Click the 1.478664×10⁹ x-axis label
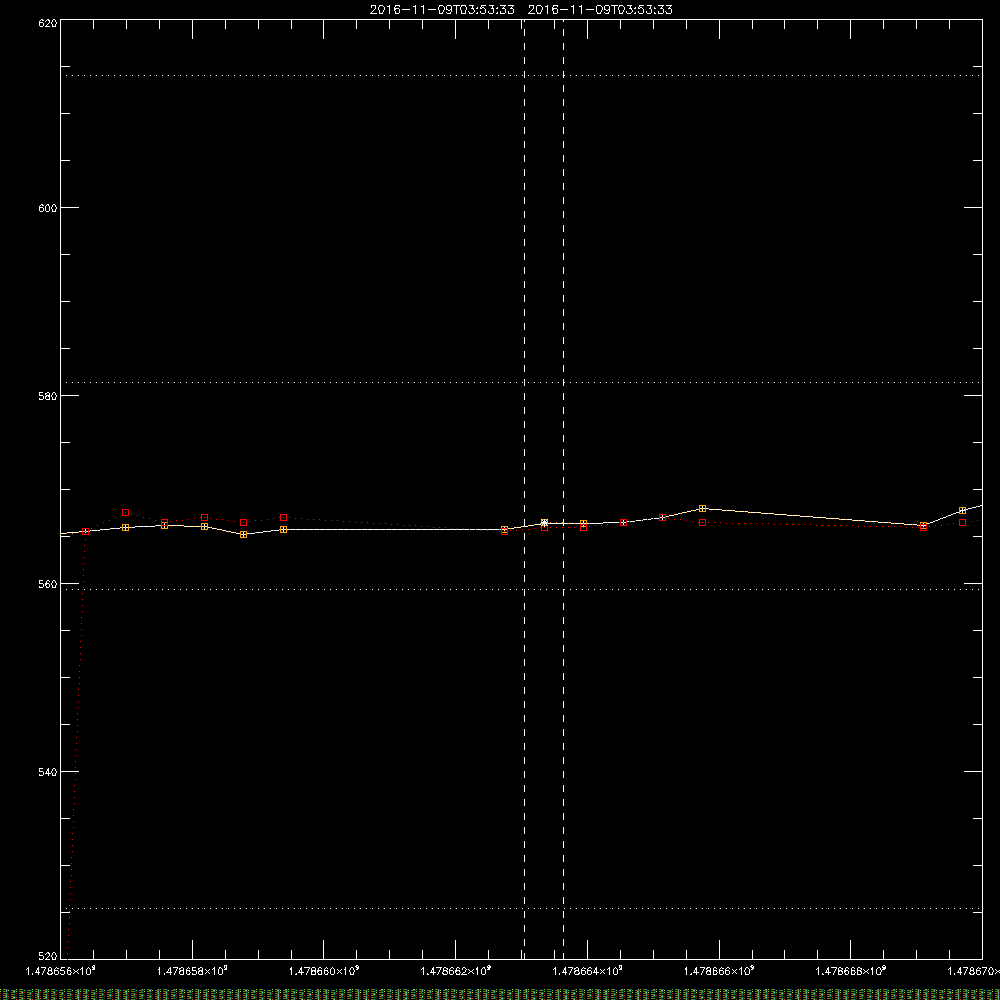Image resolution: width=1000 pixels, height=1000 pixels. coord(587,971)
